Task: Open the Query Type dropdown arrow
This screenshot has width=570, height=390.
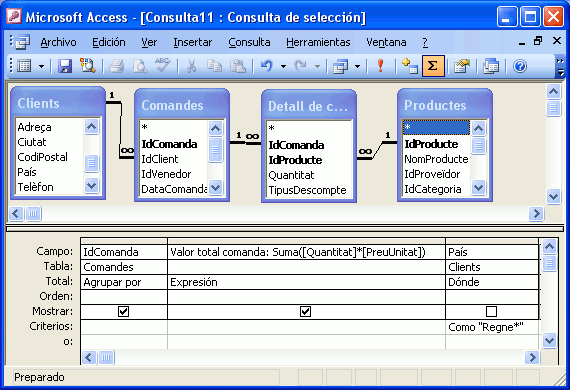Action: tap(357, 67)
